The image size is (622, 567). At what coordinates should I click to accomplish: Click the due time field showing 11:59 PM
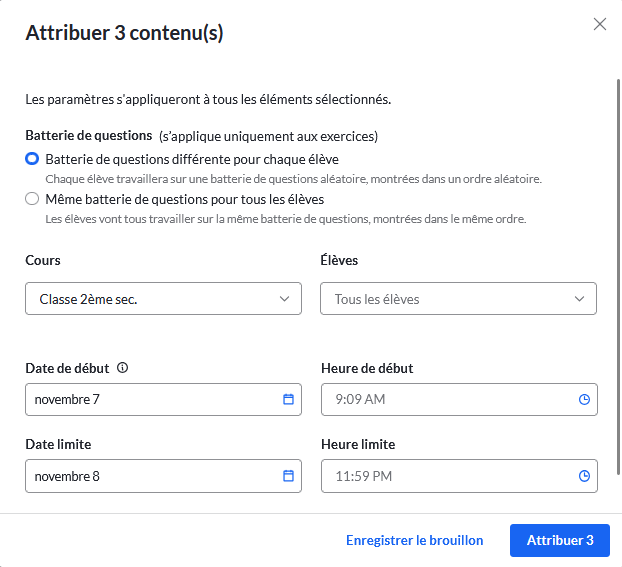click(445, 476)
